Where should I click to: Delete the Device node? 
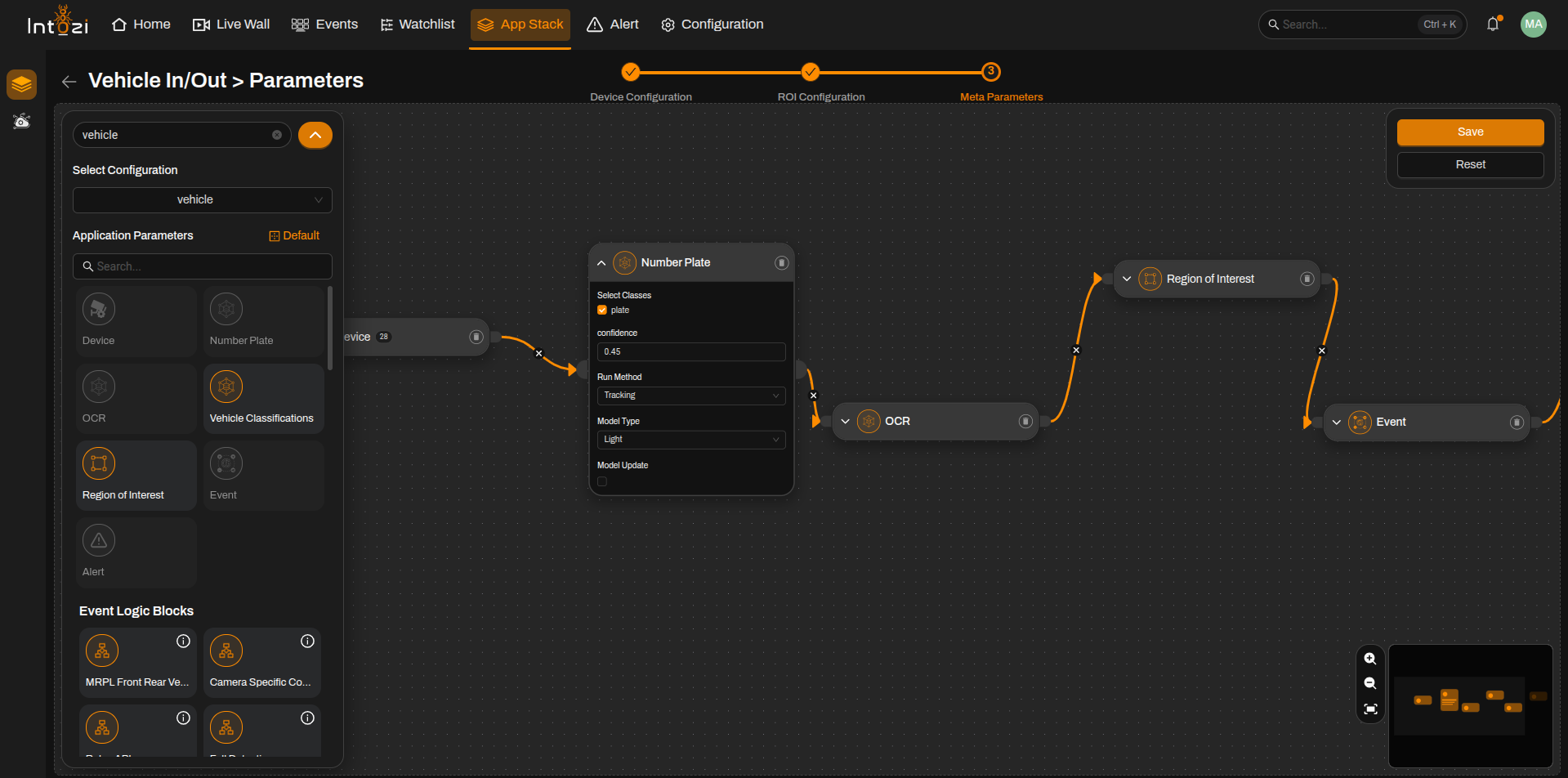pyautogui.click(x=476, y=338)
